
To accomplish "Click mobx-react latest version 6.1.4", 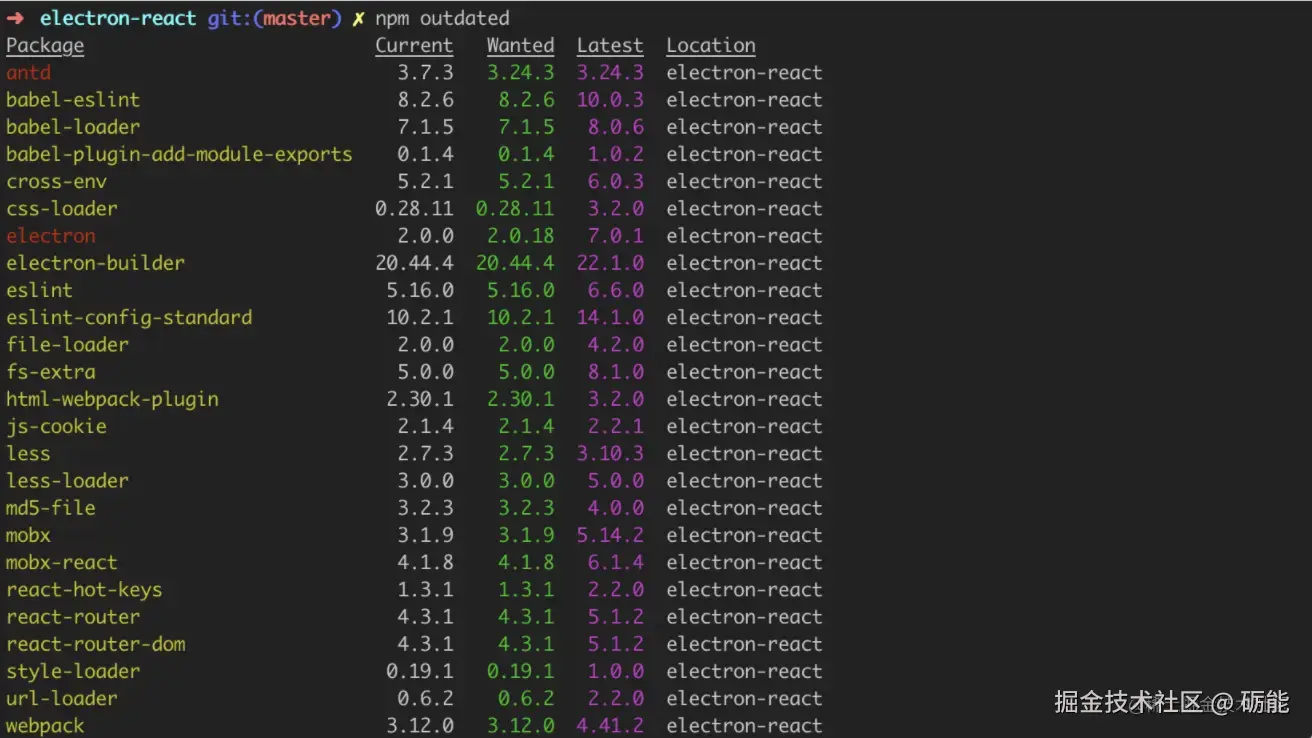I will coord(616,562).
